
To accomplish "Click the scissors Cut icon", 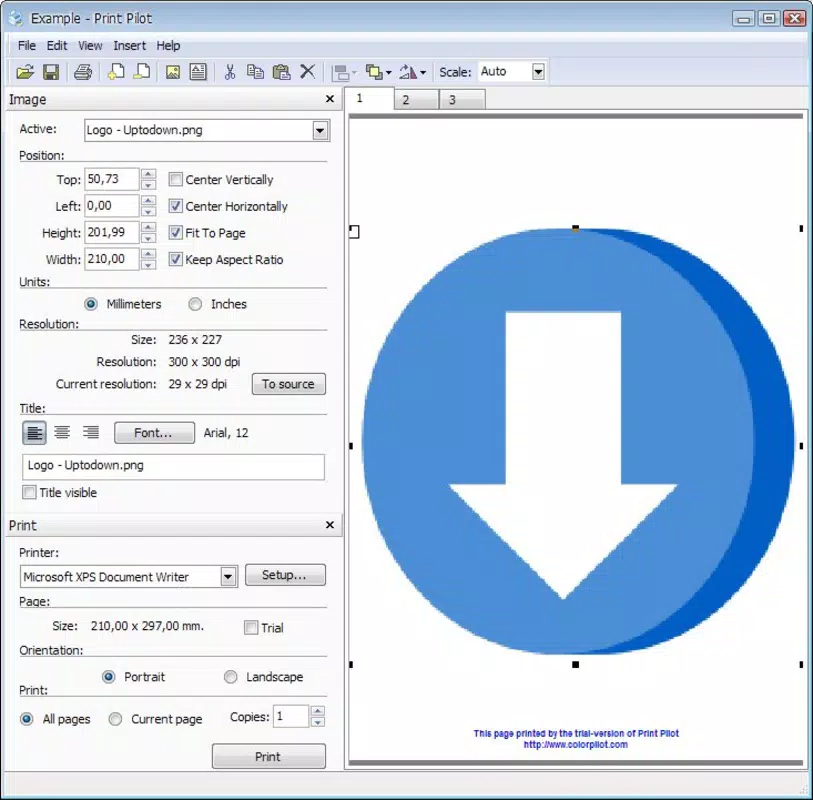I will tap(230, 72).
